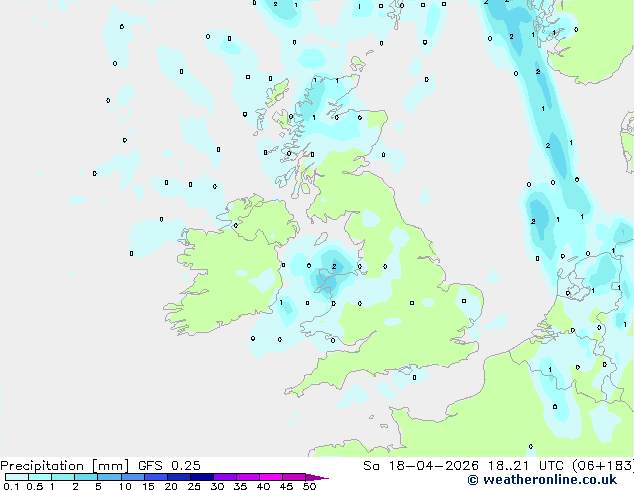
Task: Click the 0.1–0.5 mm palest legend swatch
Action: (17, 477)
